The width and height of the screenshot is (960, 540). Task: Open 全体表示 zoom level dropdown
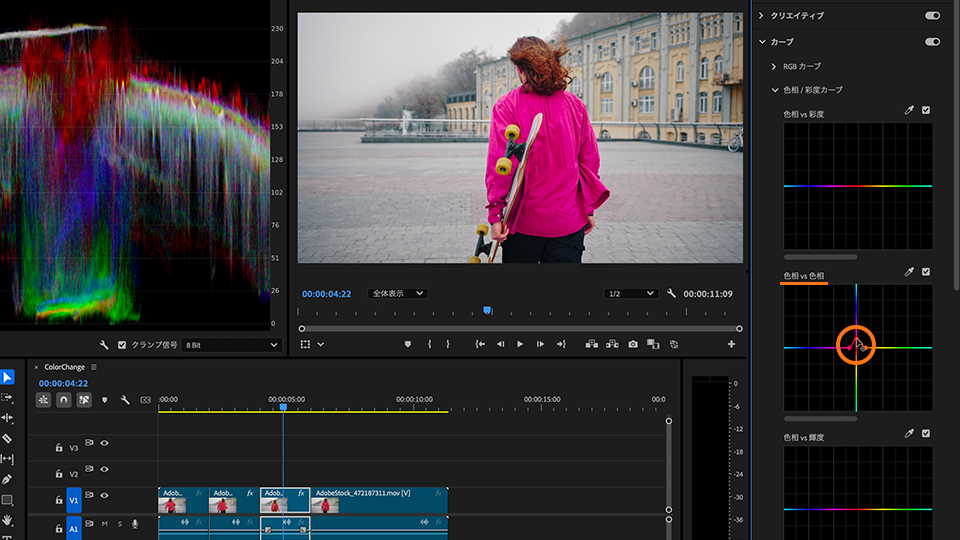pos(398,293)
